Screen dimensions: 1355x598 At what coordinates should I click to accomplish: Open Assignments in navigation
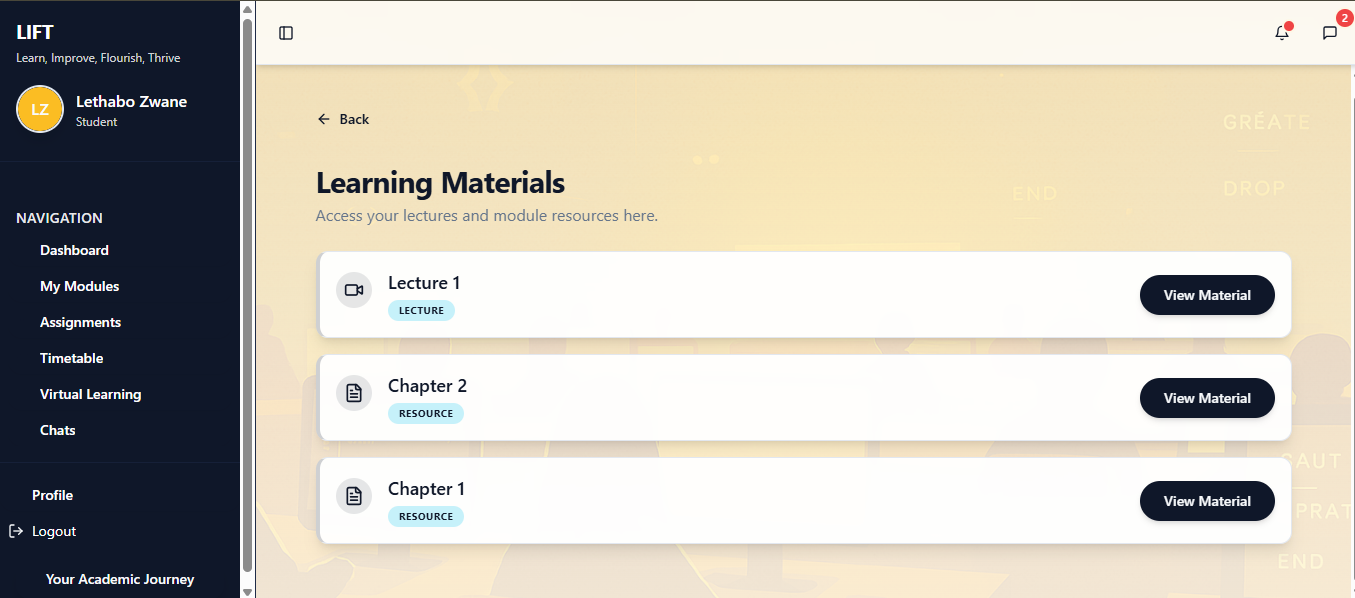tap(80, 322)
